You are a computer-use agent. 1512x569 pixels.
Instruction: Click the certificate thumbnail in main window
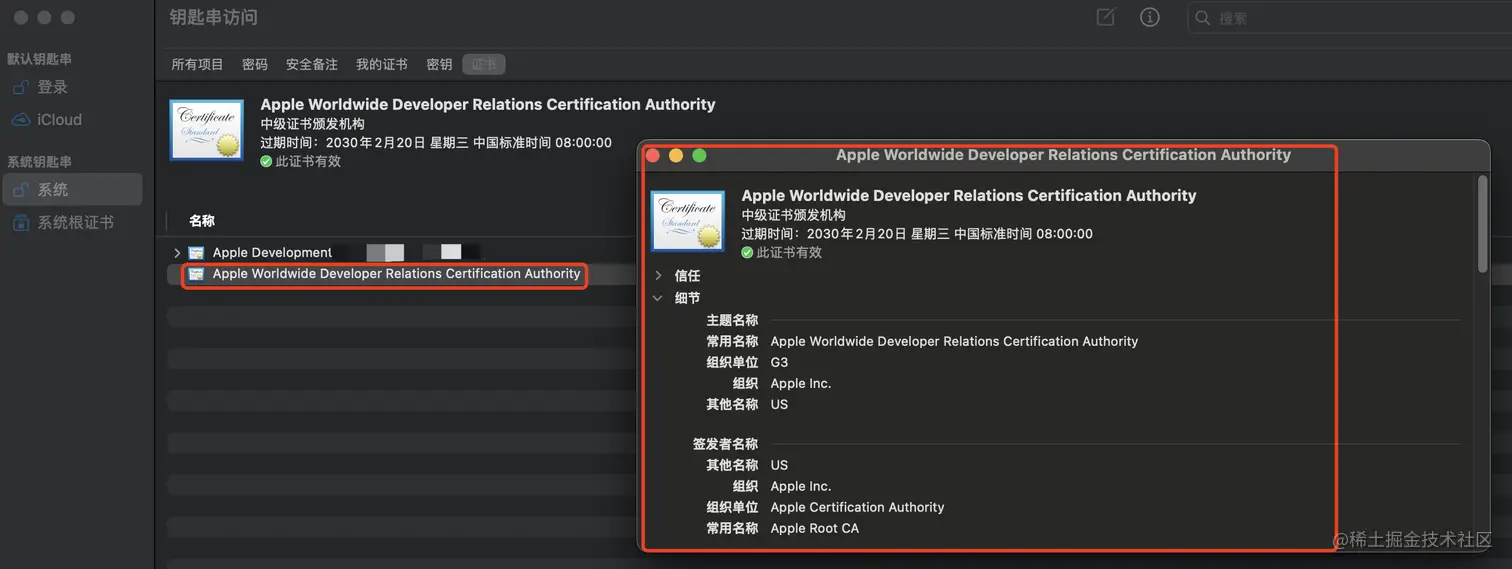click(207, 129)
